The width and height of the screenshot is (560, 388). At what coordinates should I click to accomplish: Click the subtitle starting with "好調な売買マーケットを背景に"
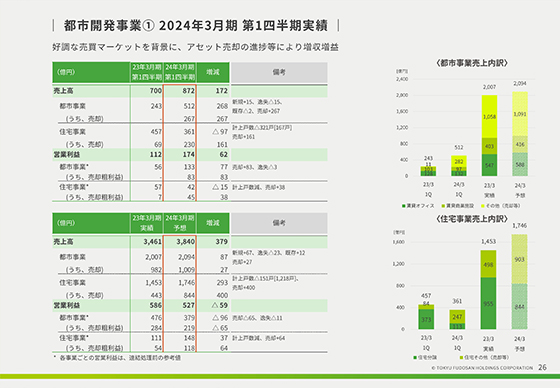click(195, 47)
